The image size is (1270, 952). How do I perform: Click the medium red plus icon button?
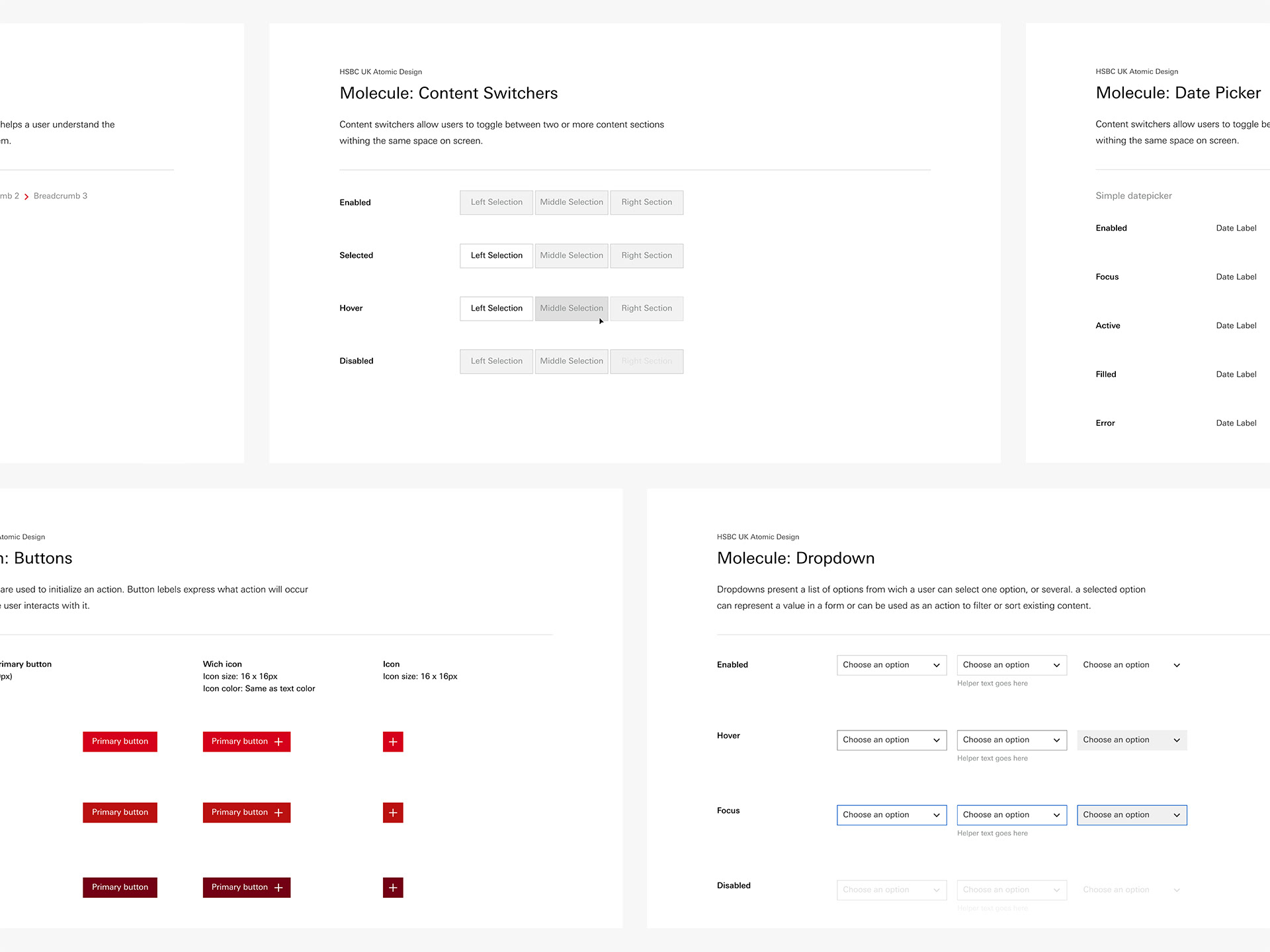[393, 813]
